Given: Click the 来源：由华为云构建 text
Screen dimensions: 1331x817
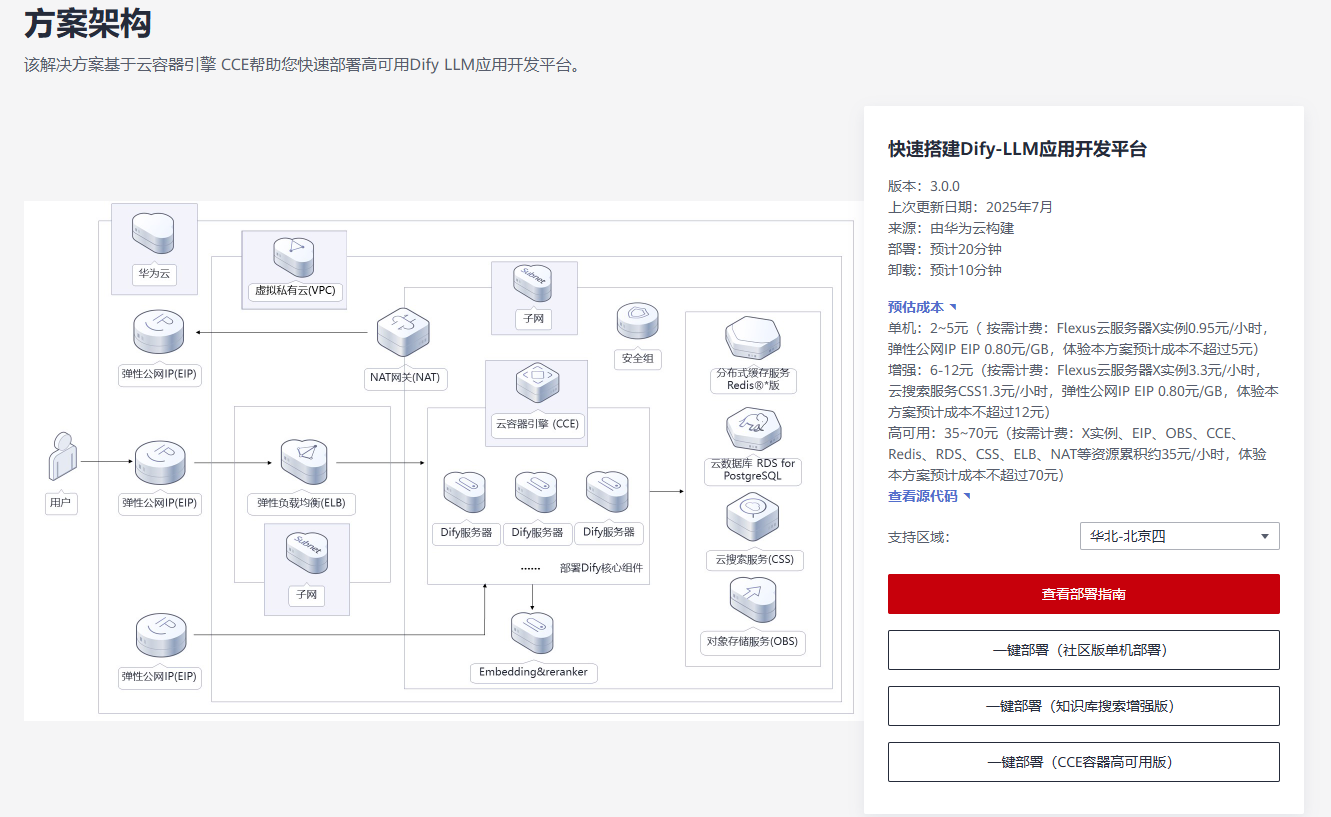Looking at the screenshot, I should [951, 228].
